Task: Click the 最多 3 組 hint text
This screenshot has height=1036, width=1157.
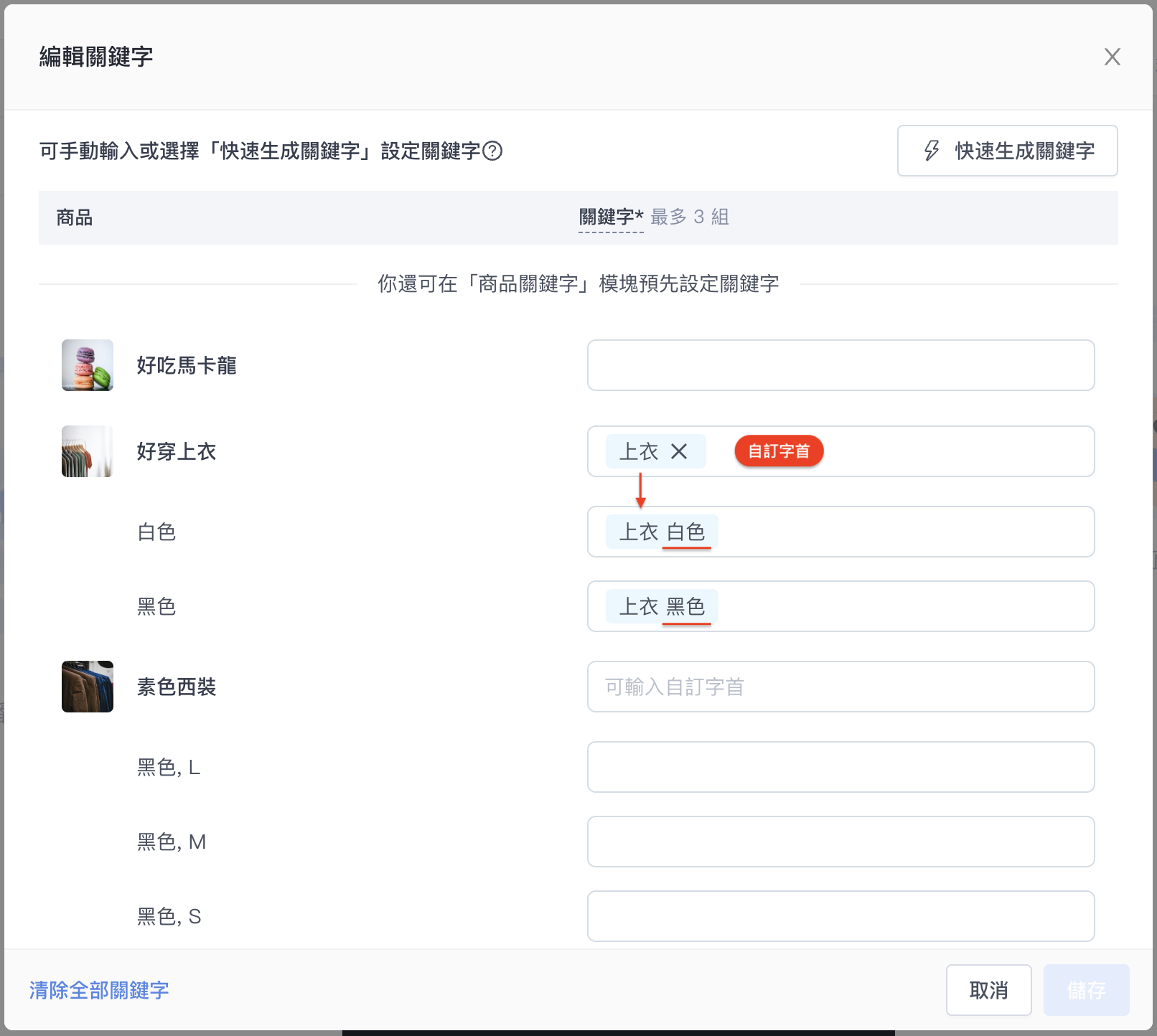Action: click(x=690, y=217)
